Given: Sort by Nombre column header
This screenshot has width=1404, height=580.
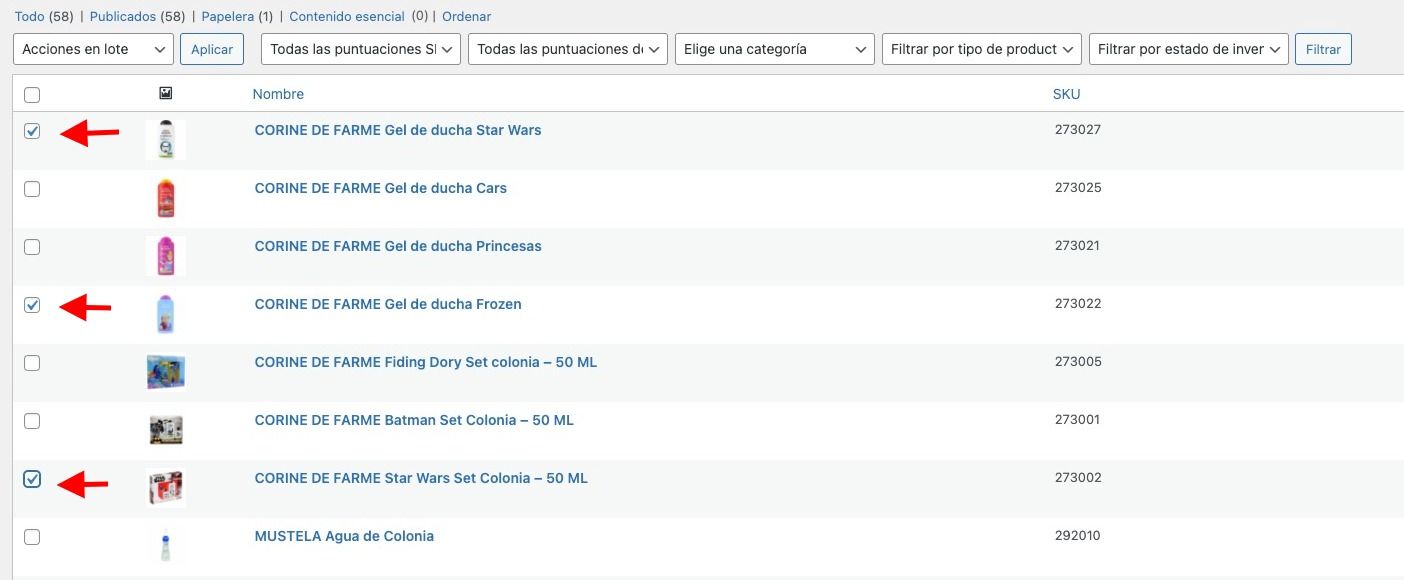Looking at the screenshot, I should 278,94.
